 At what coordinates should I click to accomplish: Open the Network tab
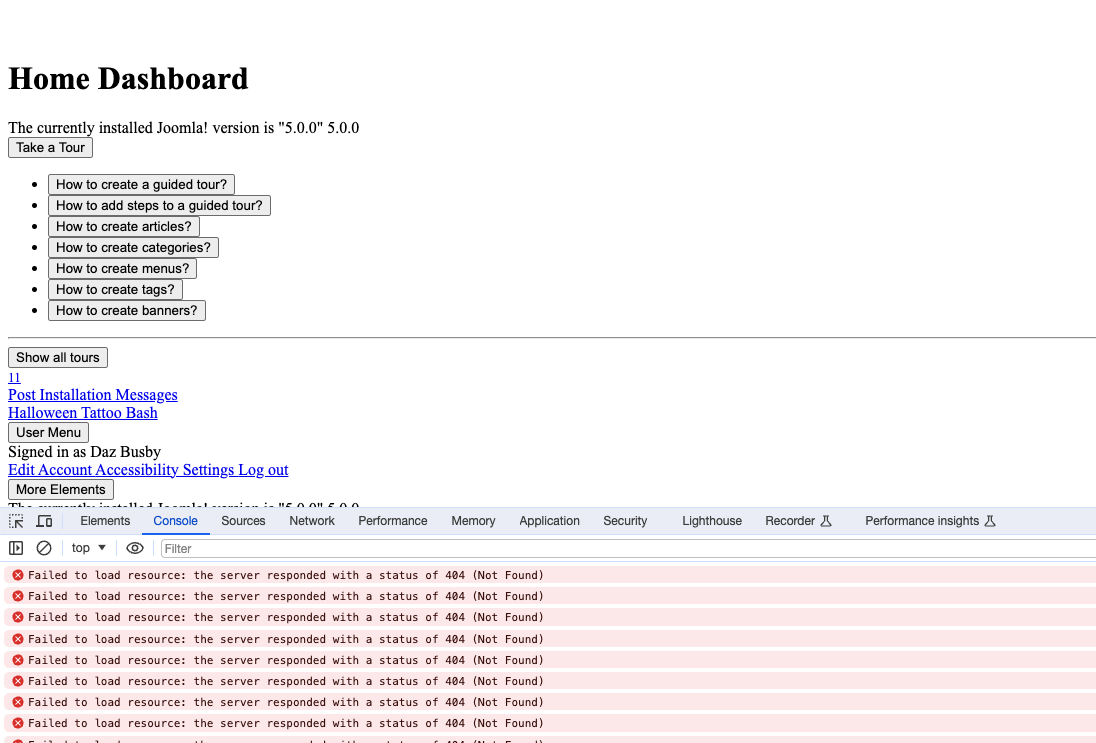point(312,521)
